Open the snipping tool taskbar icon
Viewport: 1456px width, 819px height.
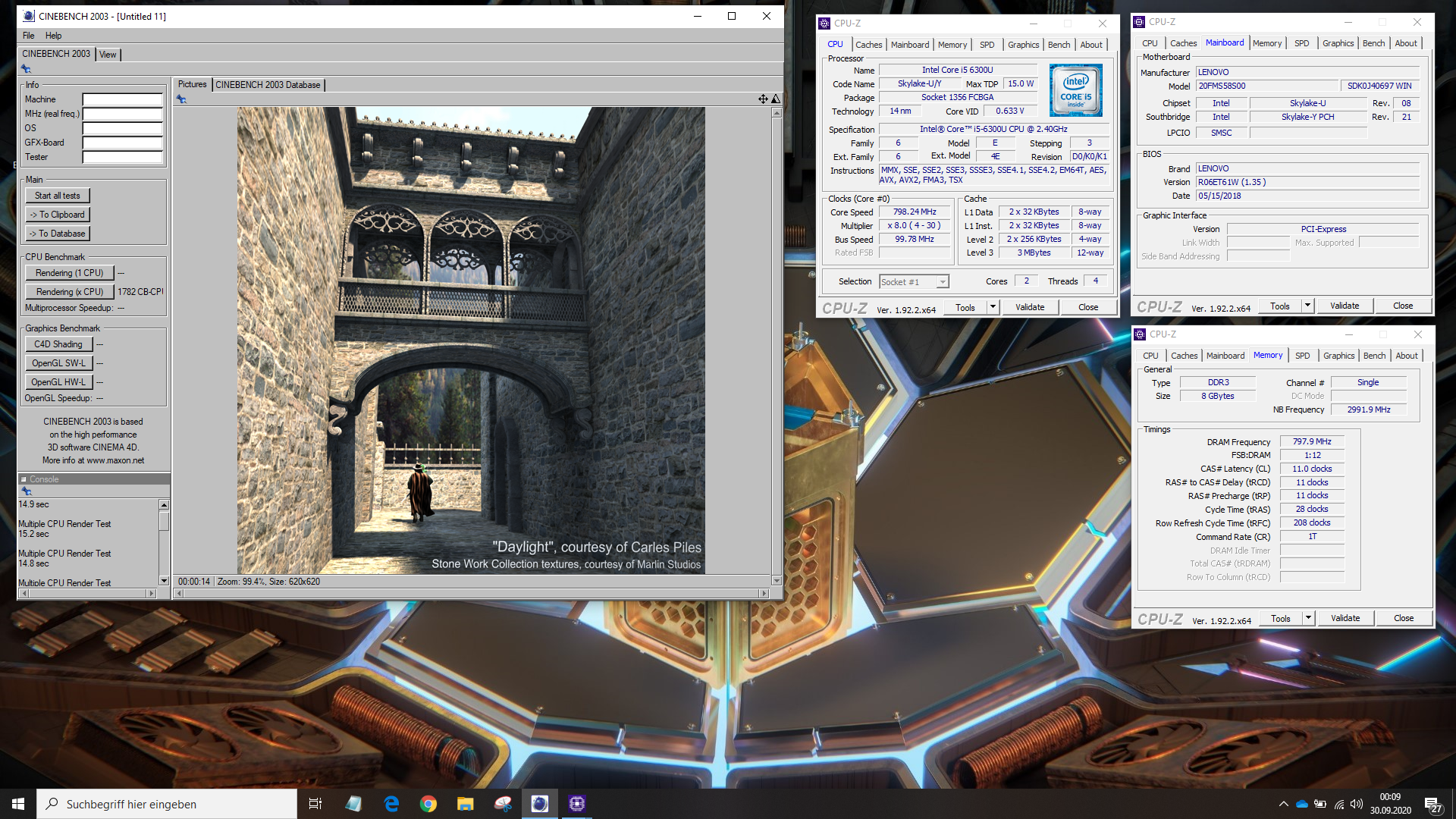coord(503,804)
